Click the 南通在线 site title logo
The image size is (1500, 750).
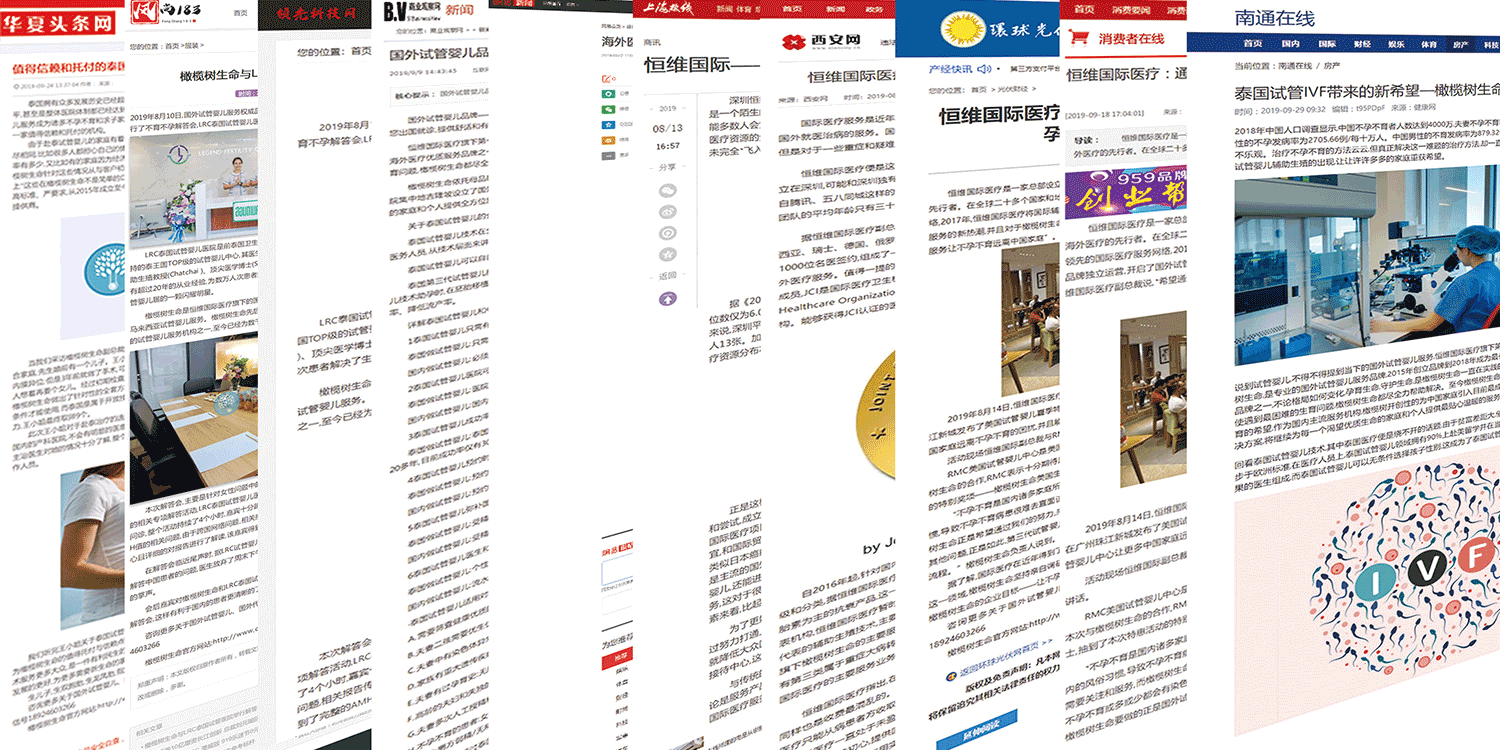1275,17
